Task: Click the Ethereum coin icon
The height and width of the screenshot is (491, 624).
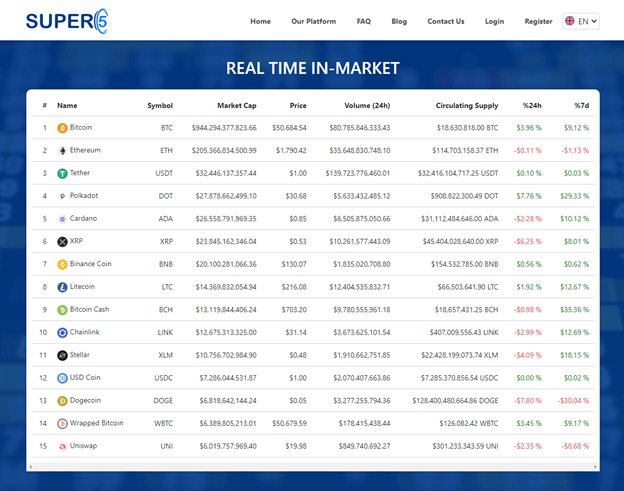Action: pyautogui.click(x=62, y=151)
